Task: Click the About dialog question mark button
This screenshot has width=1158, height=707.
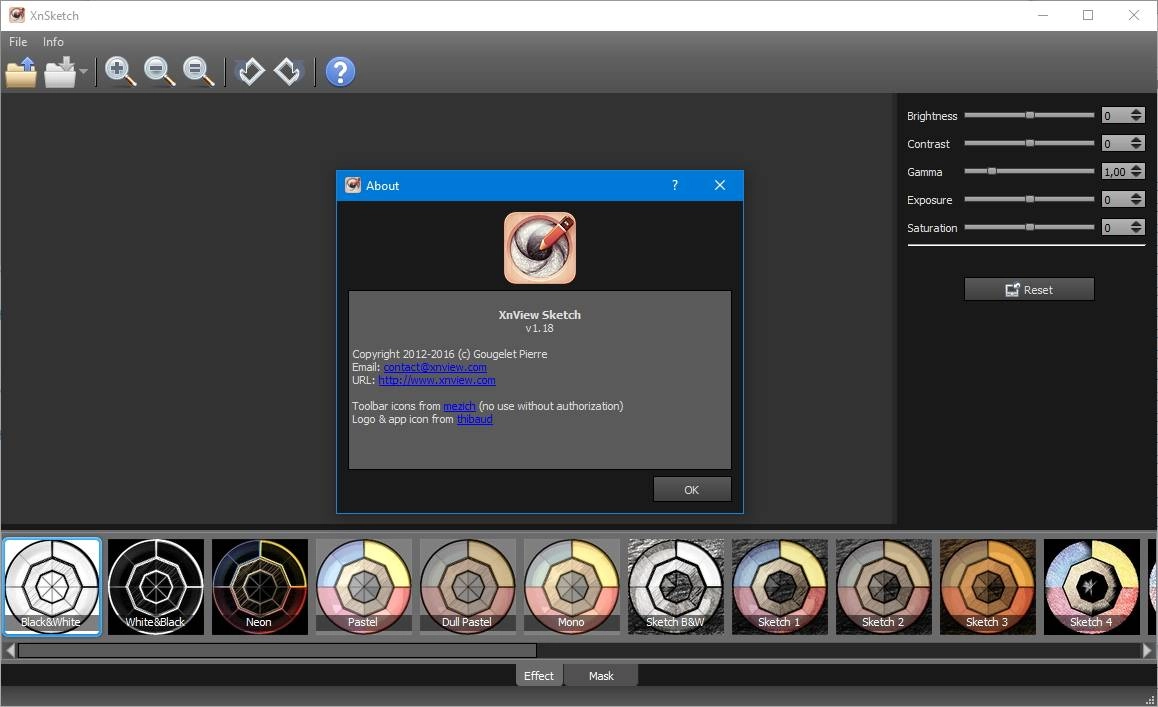Action: [674, 185]
